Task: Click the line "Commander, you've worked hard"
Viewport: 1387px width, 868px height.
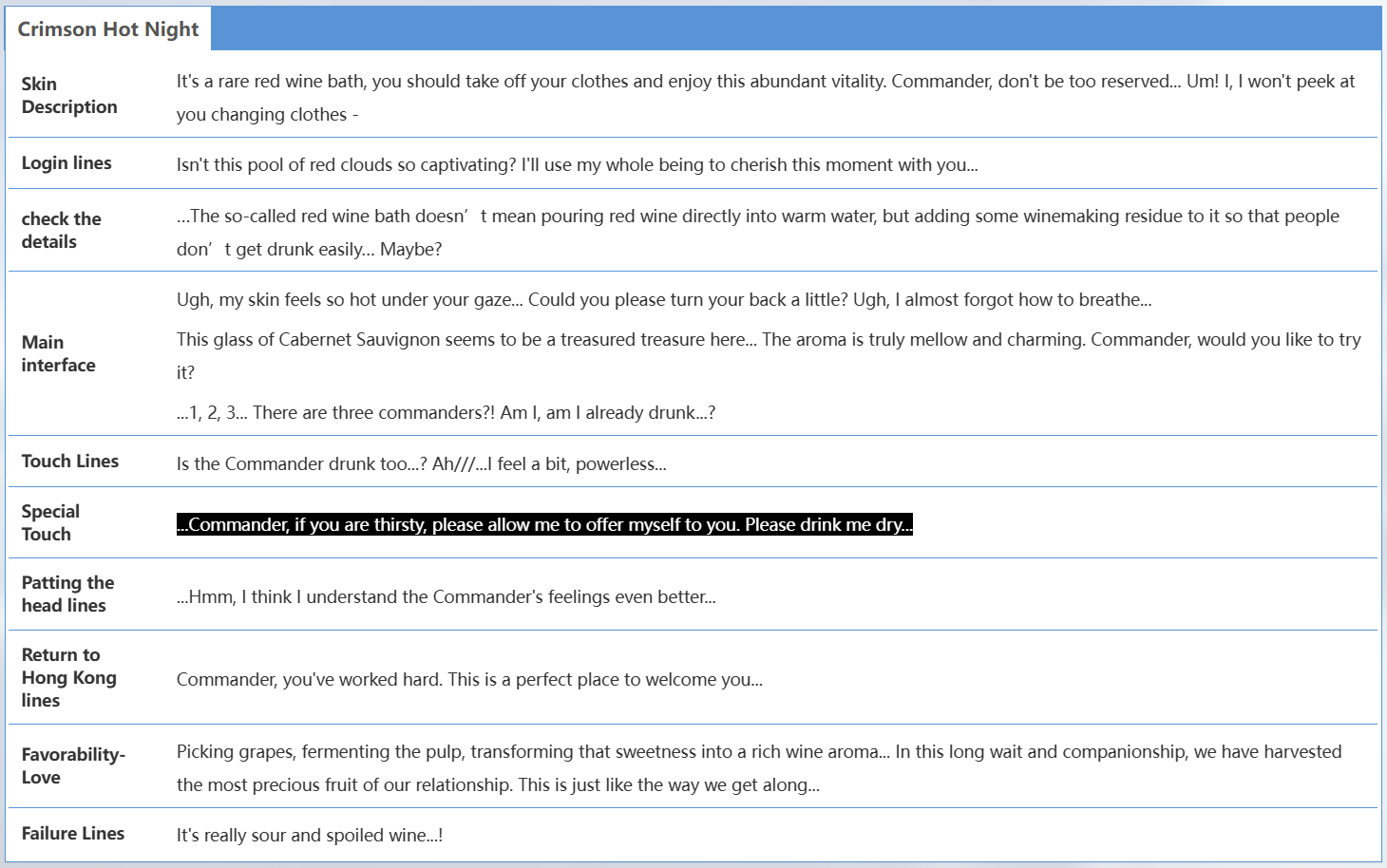Action: pyautogui.click(x=469, y=680)
